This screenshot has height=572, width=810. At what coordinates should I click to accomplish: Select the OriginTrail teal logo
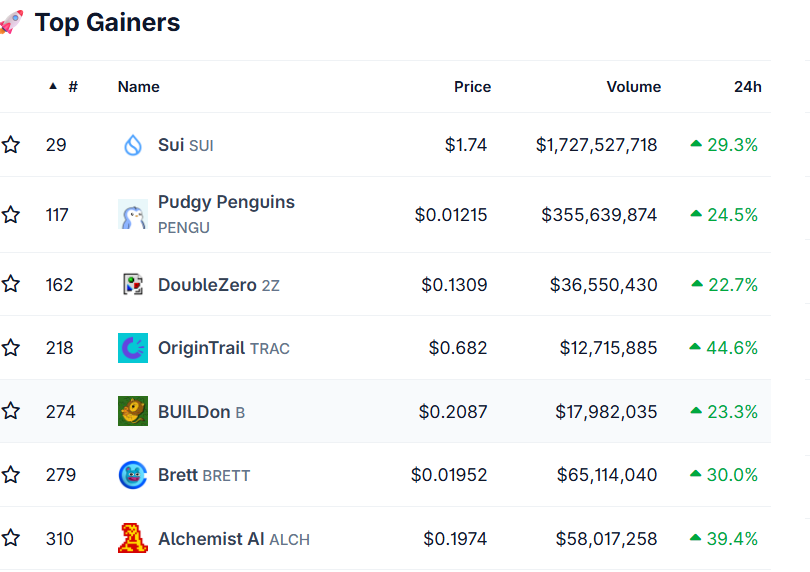(133, 348)
